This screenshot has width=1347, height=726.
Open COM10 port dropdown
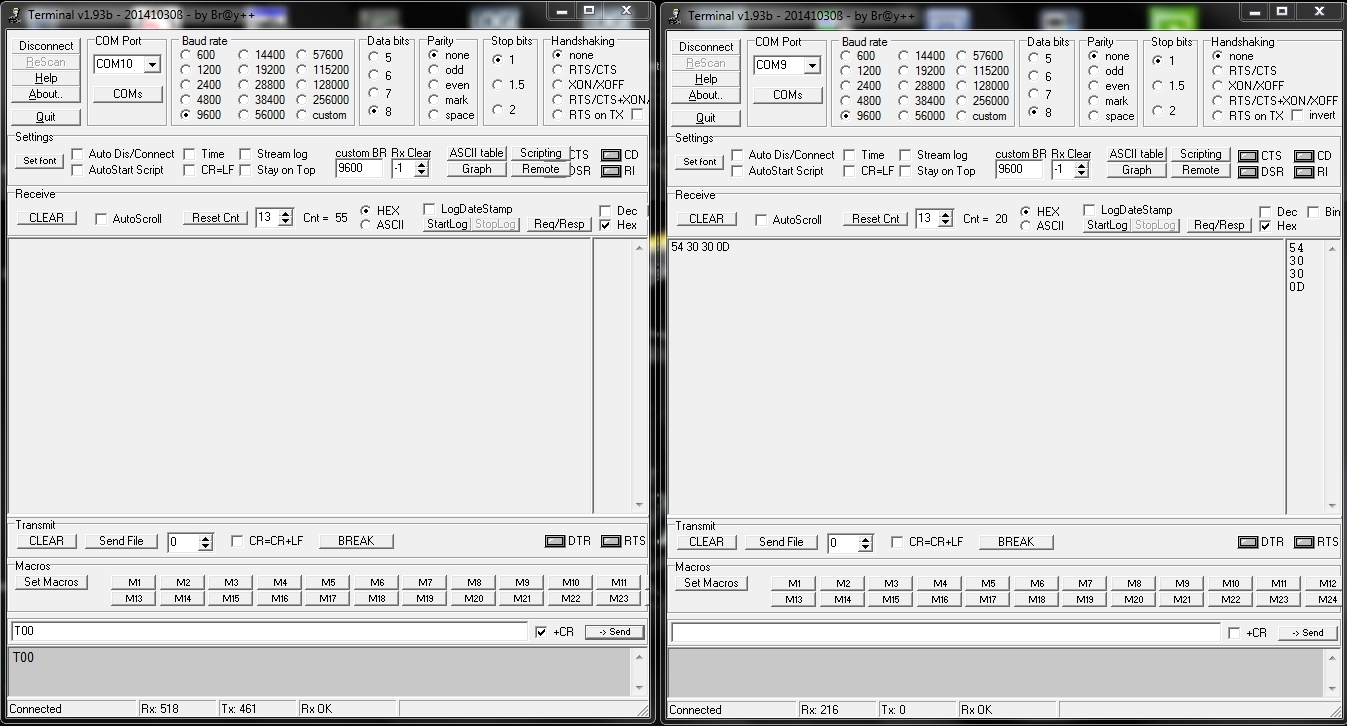pos(152,65)
